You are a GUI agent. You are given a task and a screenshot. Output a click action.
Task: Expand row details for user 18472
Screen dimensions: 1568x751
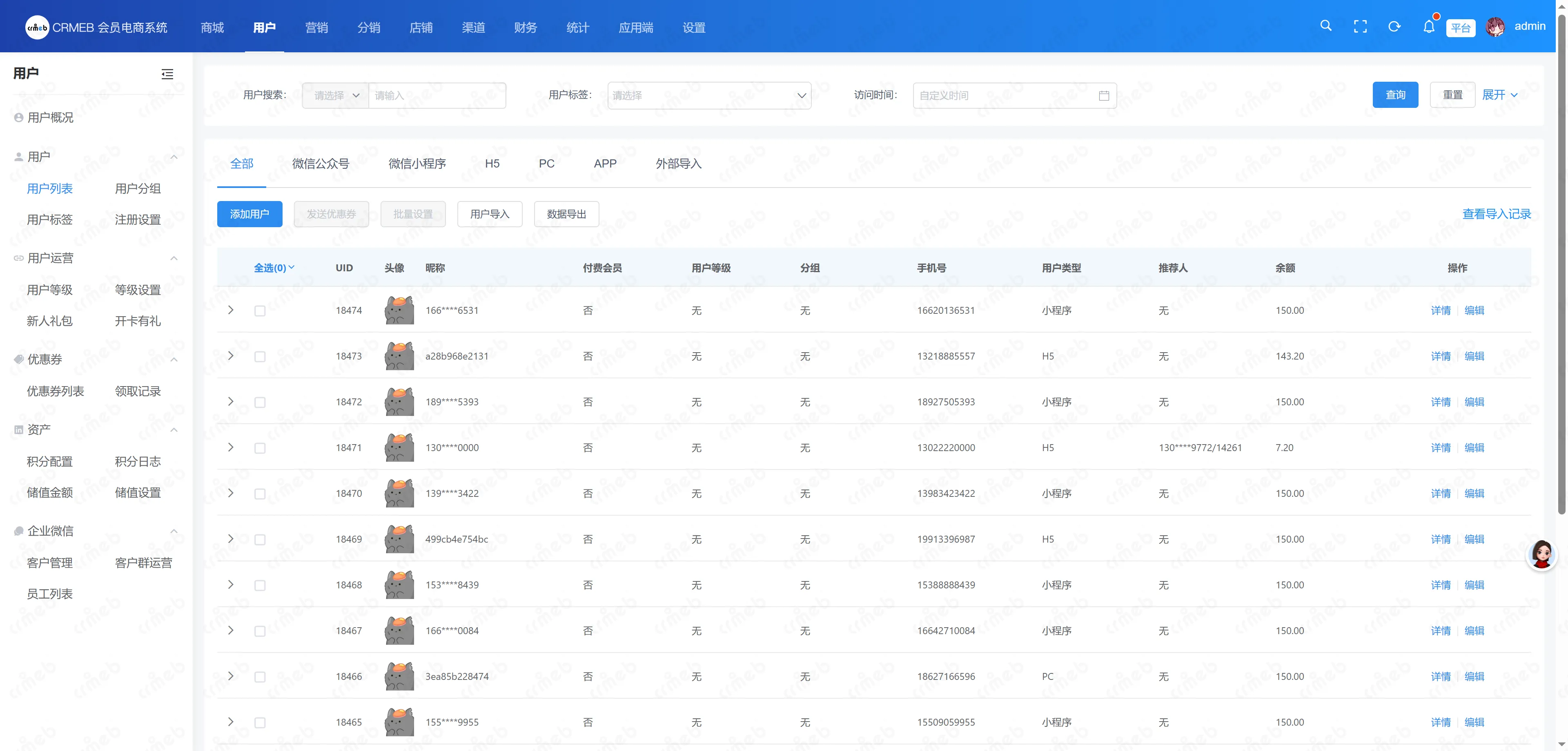(x=231, y=401)
